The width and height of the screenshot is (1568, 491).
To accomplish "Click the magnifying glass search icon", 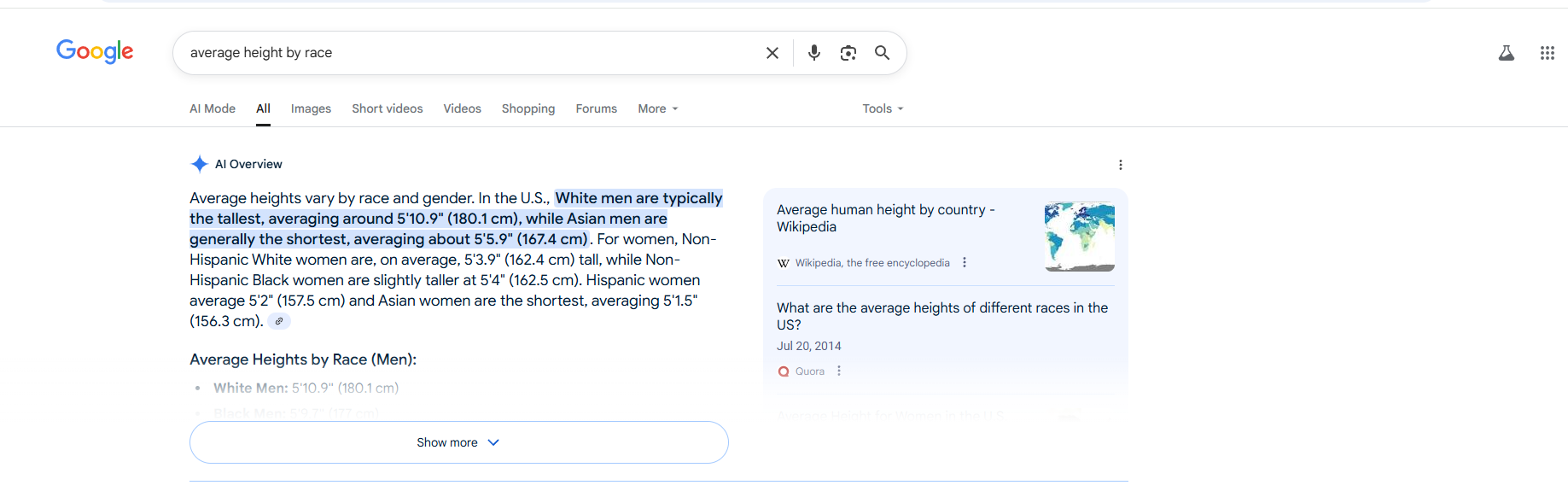I will coord(883,53).
